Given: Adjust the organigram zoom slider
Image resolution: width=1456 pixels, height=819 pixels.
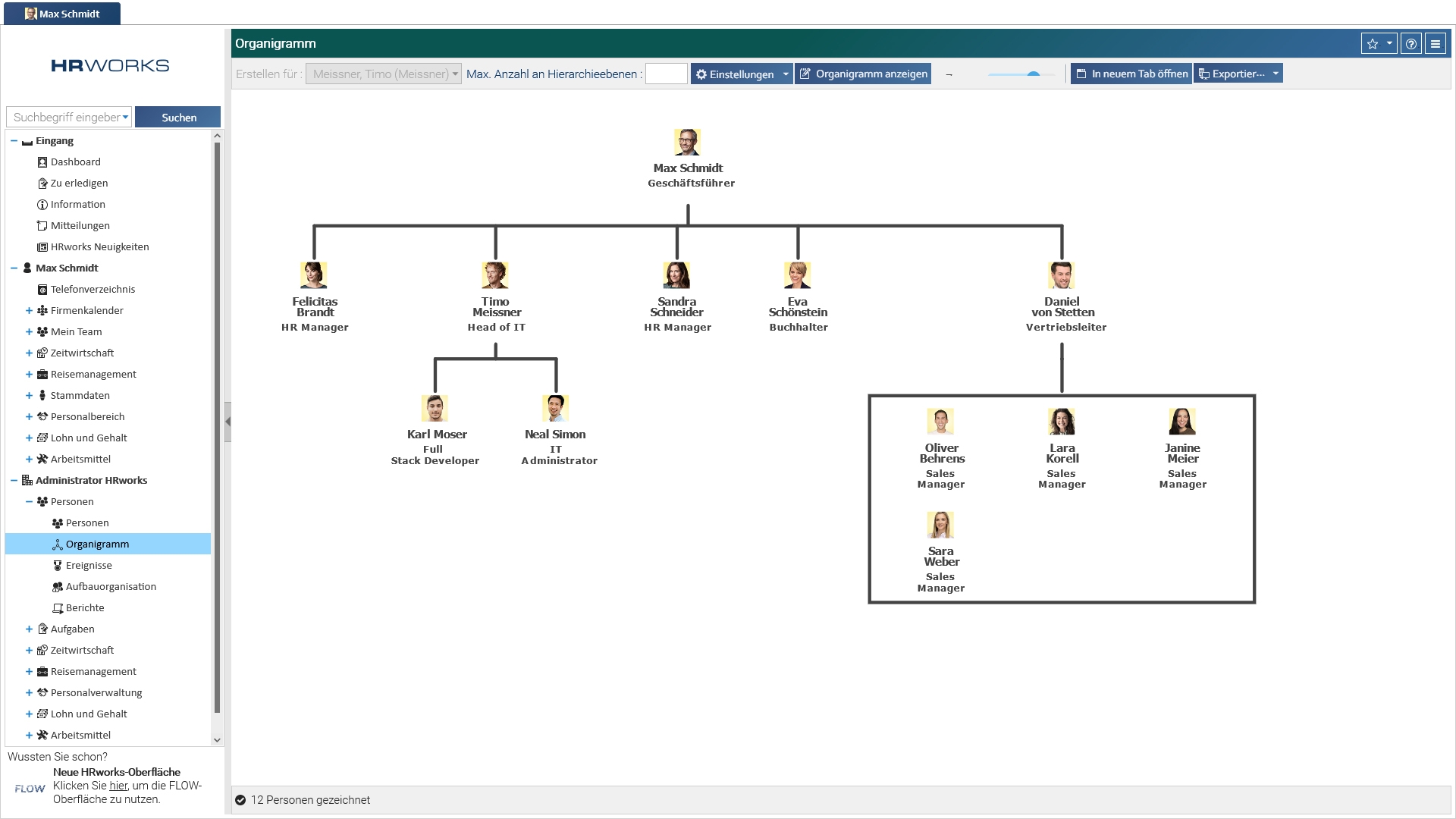Looking at the screenshot, I should point(1033,74).
